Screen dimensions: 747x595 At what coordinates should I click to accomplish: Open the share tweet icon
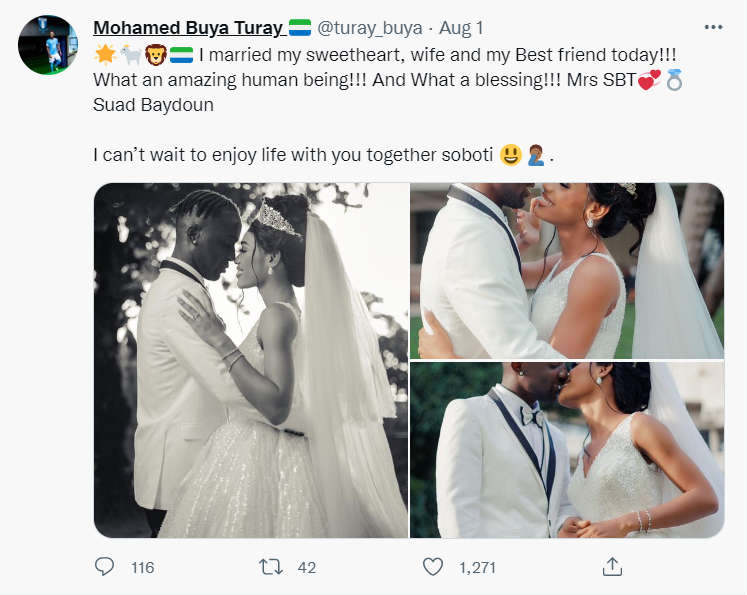click(613, 567)
